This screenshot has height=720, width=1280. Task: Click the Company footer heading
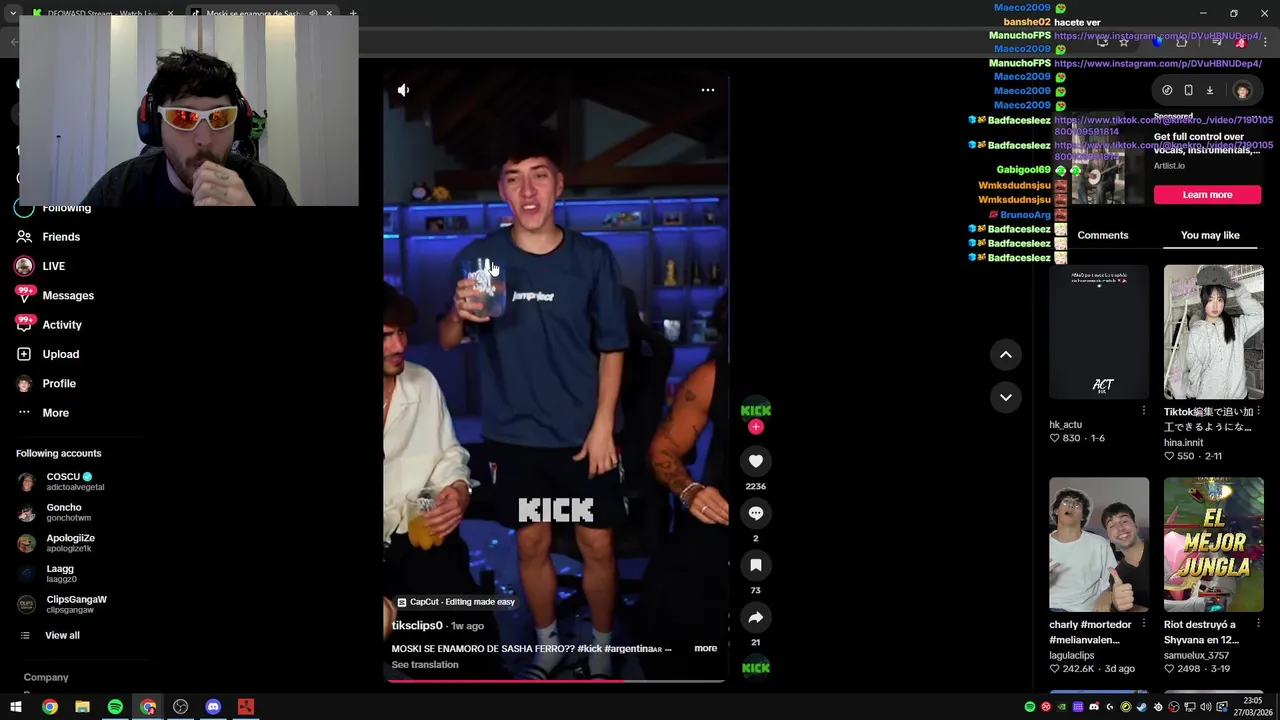pos(46,677)
